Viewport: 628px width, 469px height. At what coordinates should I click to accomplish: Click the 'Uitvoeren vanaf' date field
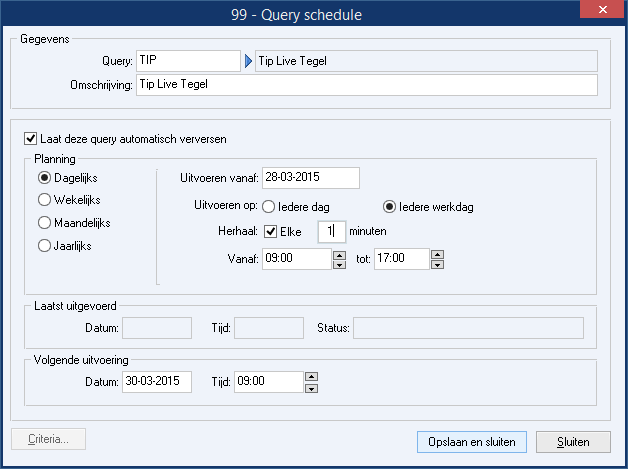[x=311, y=178]
